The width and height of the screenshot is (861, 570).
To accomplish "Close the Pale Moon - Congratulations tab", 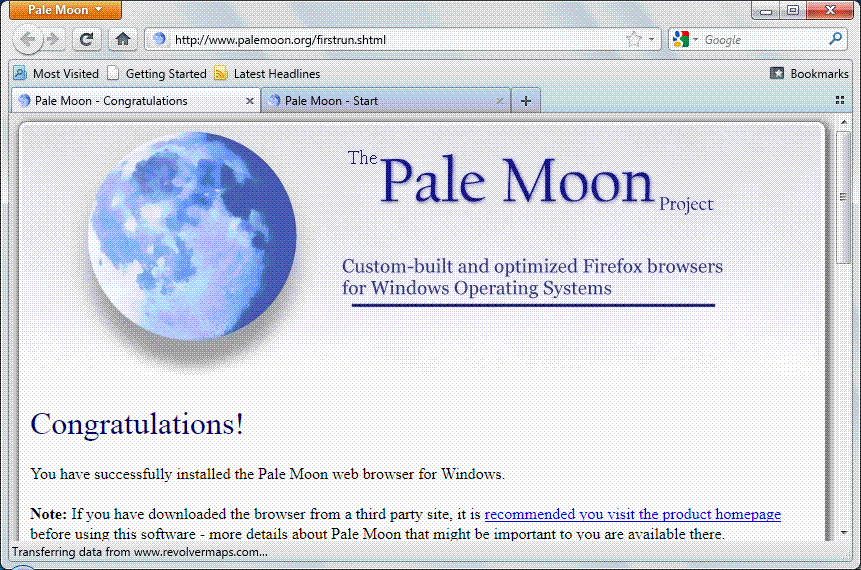I will (250, 101).
